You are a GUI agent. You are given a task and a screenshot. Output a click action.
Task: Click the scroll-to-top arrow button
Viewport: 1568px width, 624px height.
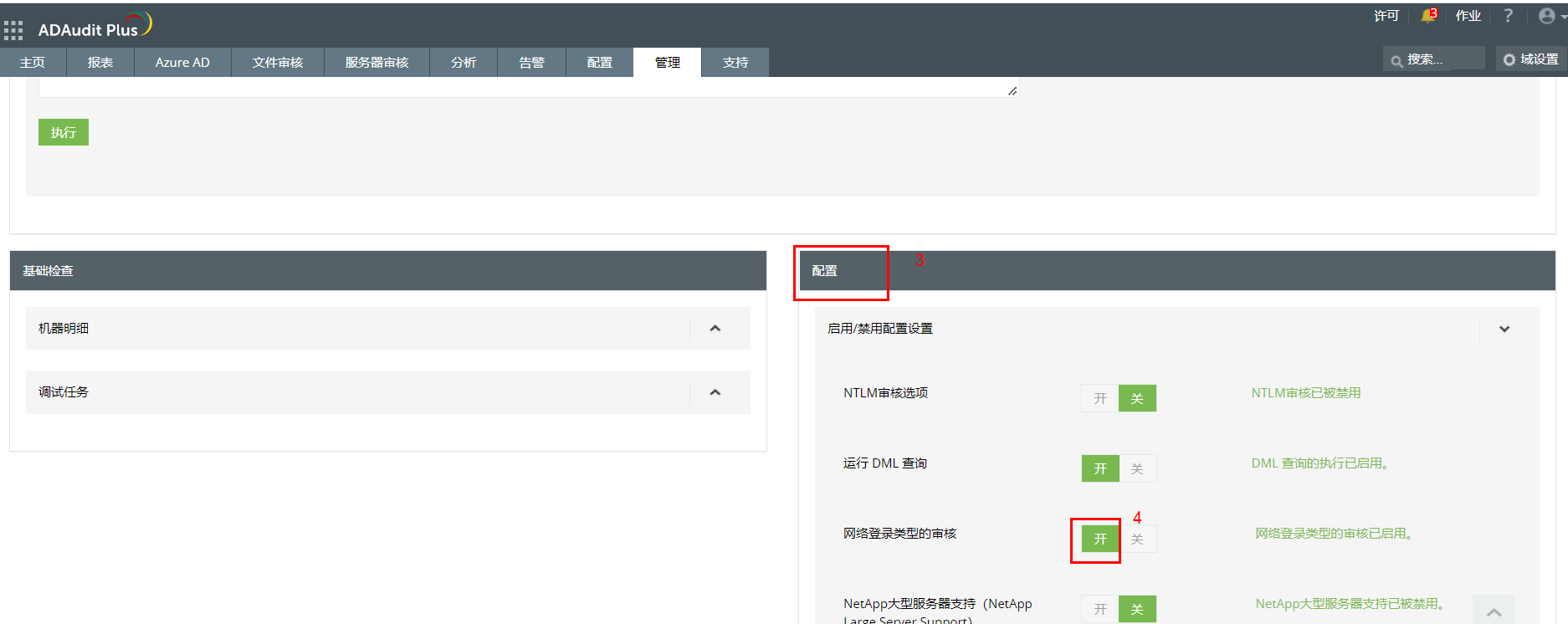1494,612
